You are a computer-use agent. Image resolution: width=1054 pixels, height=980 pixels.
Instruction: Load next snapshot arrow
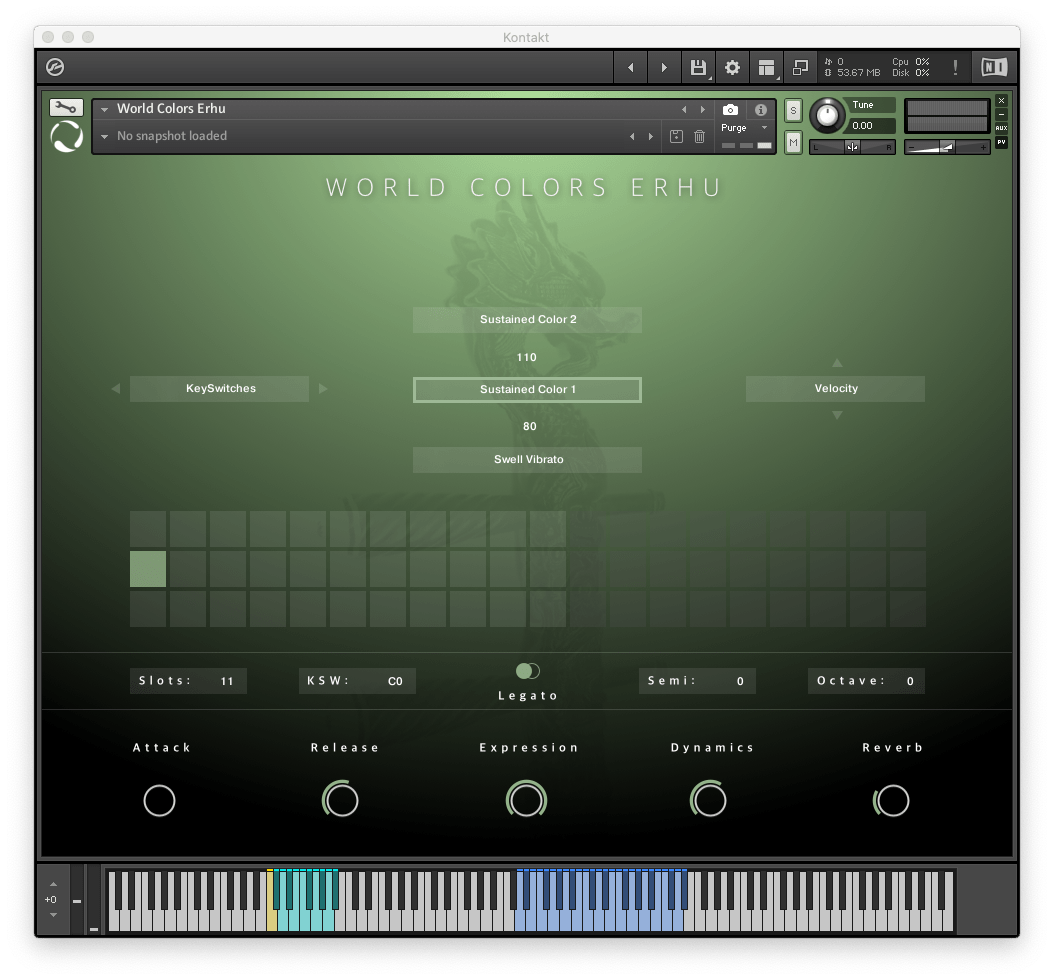click(x=650, y=136)
